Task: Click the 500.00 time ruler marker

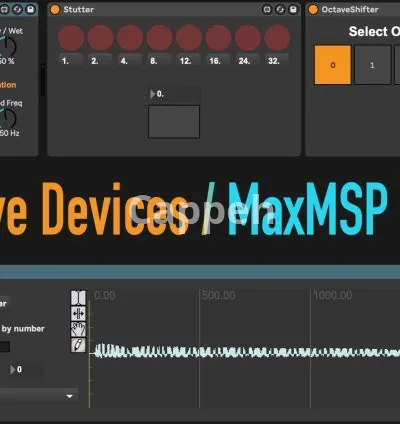Action: coord(219,295)
